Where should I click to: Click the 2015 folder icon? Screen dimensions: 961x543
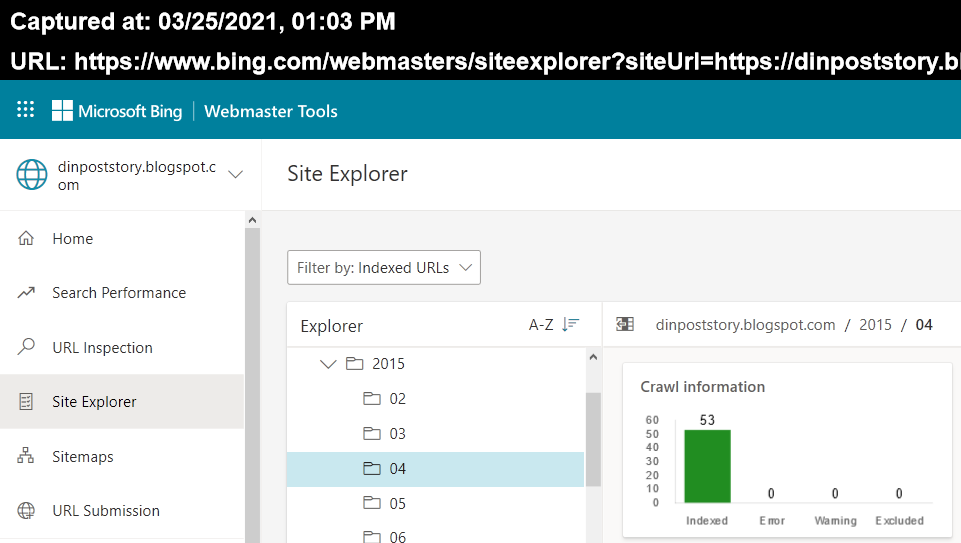pos(354,363)
